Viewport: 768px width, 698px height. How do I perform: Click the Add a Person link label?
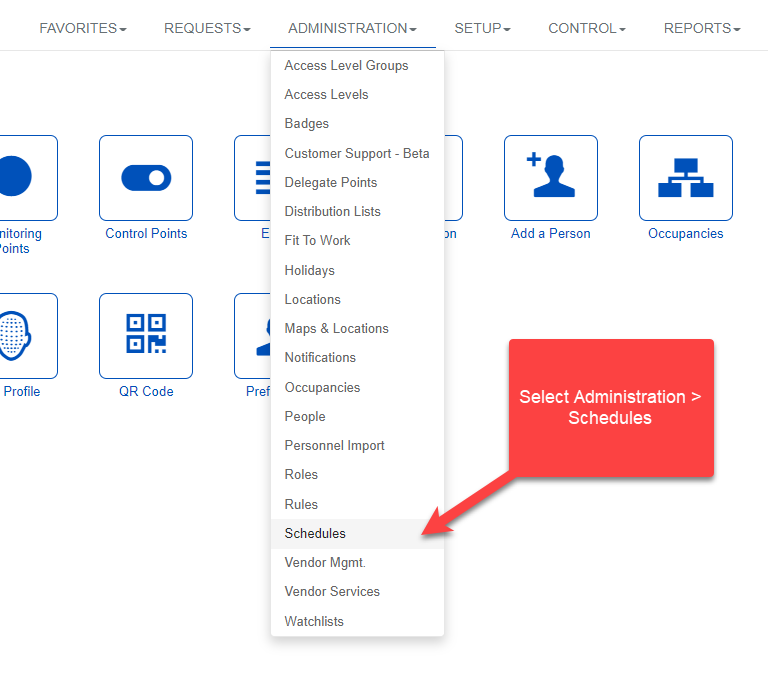[x=550, y=234]
